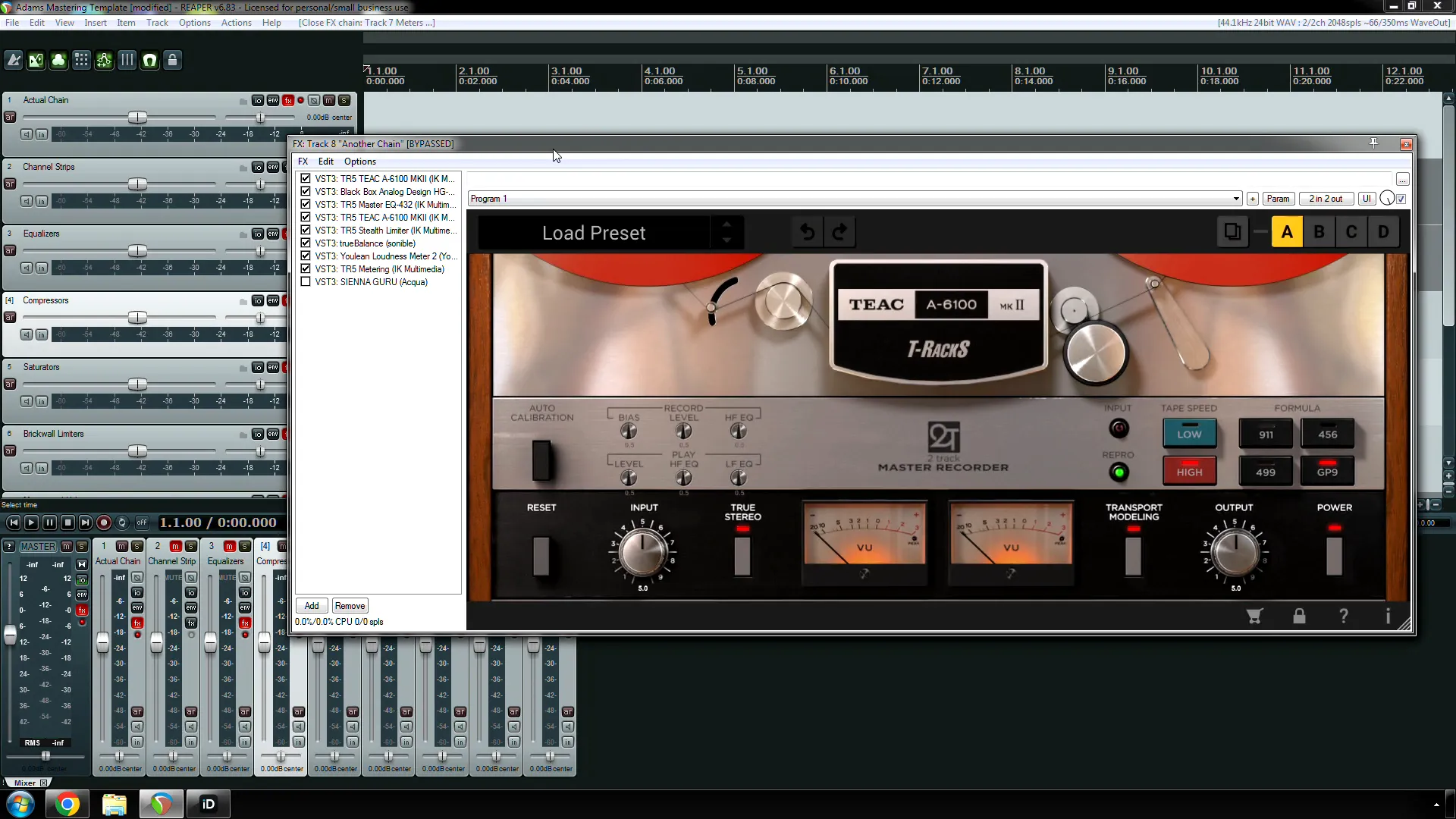Image resolution: width=1456 pixels, height=819 pixels.
Task: Uncheck first TR5 TEAC A-6100 MKII plugin
Action: (306, 179)
